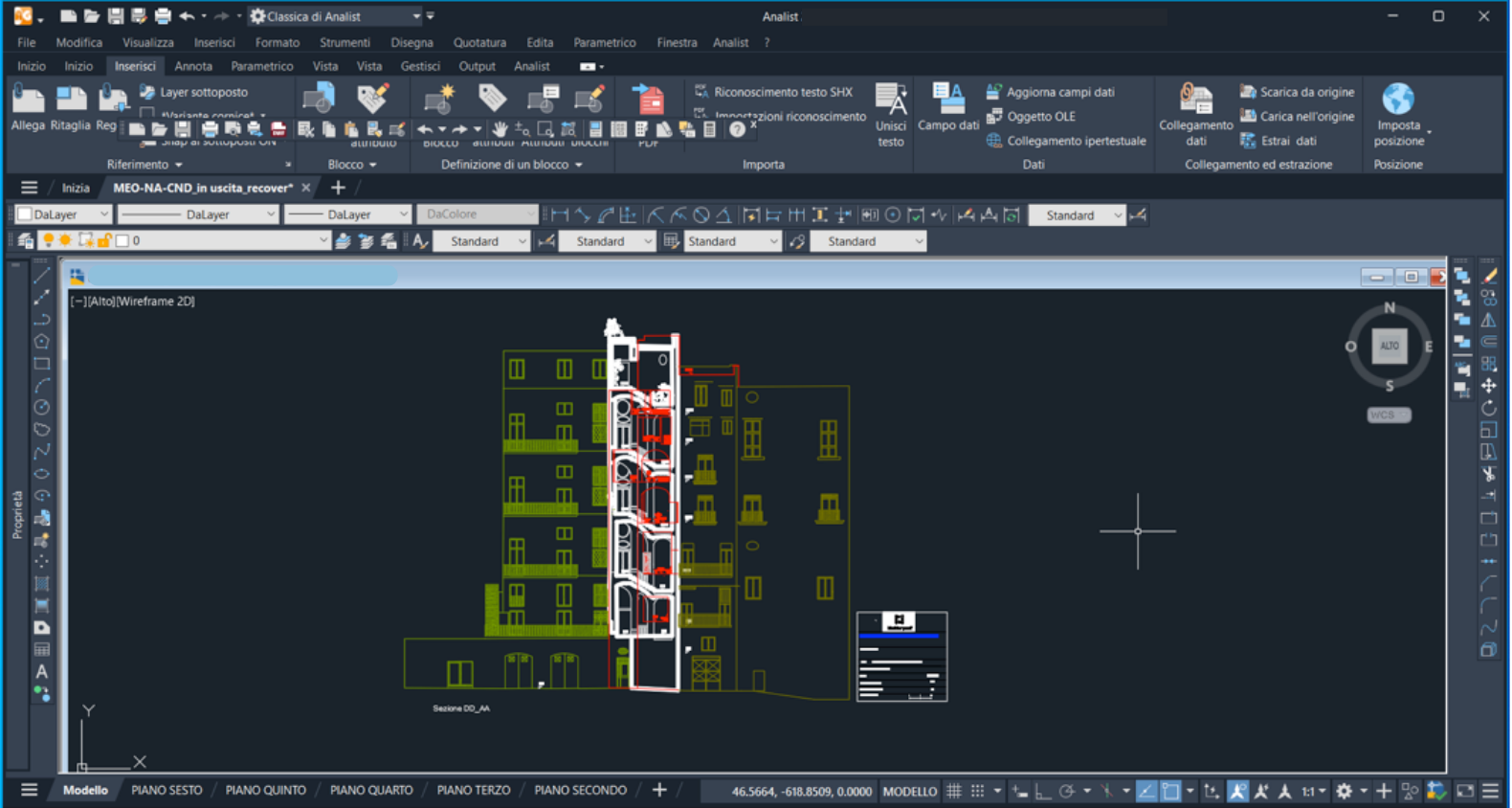This screenshot has width=1512, height=808.
Task: Toggle object snap tracking in status bar
Action: click(x=1147, y=791)
